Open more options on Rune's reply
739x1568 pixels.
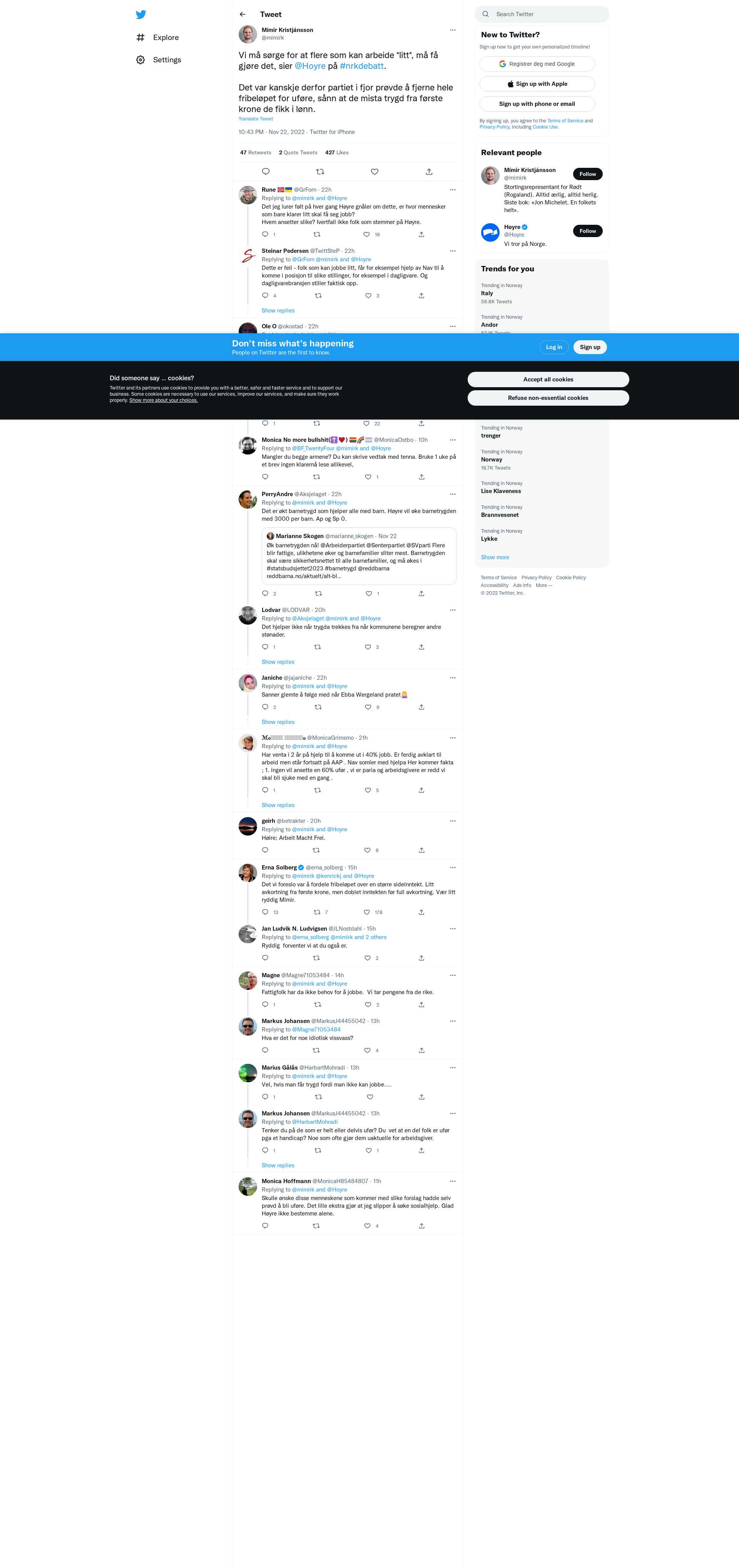click(453, 190)
